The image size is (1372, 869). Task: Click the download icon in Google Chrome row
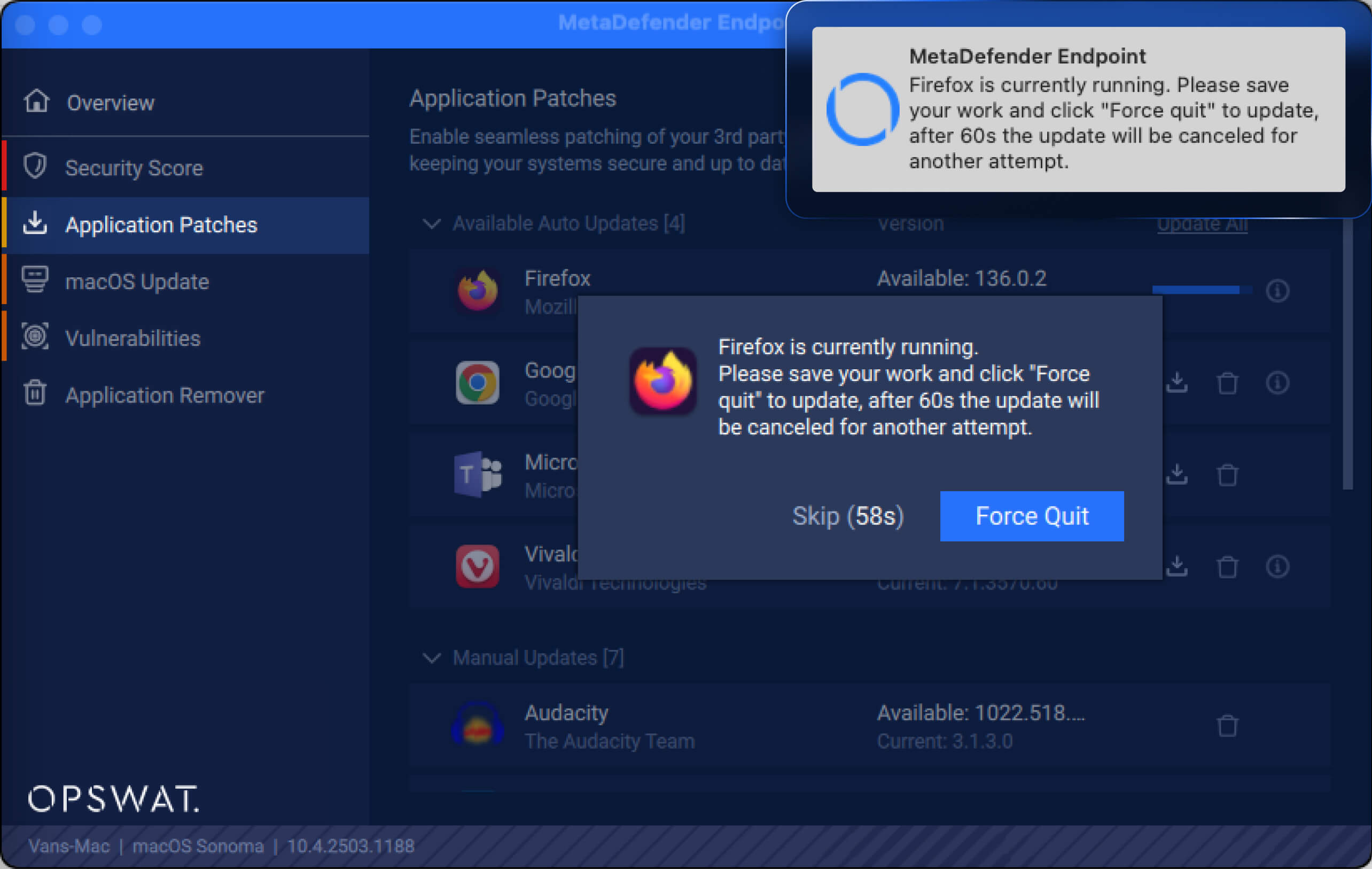pyautogui.click(x=1176, y=383)
